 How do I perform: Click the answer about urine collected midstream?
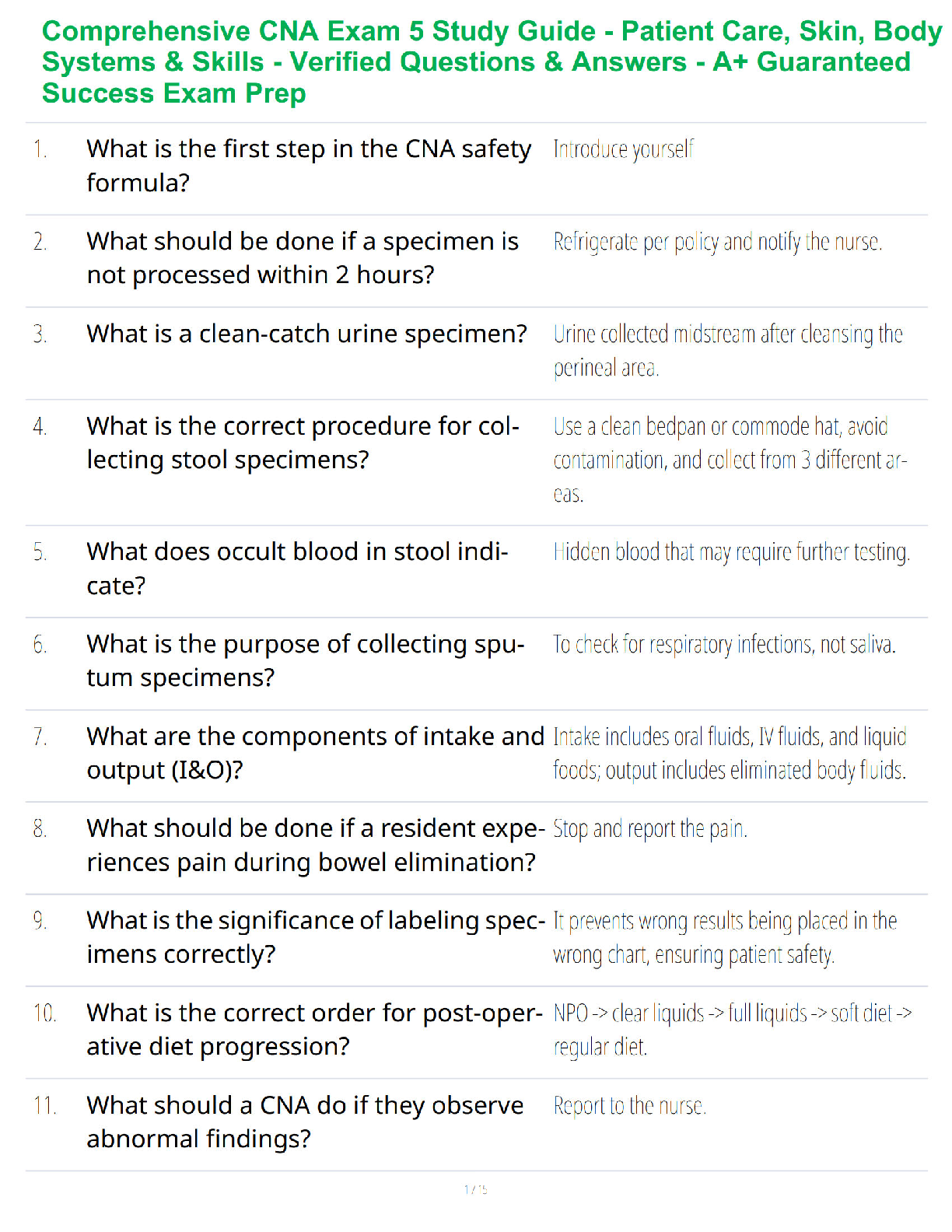[x=728, y=351]
